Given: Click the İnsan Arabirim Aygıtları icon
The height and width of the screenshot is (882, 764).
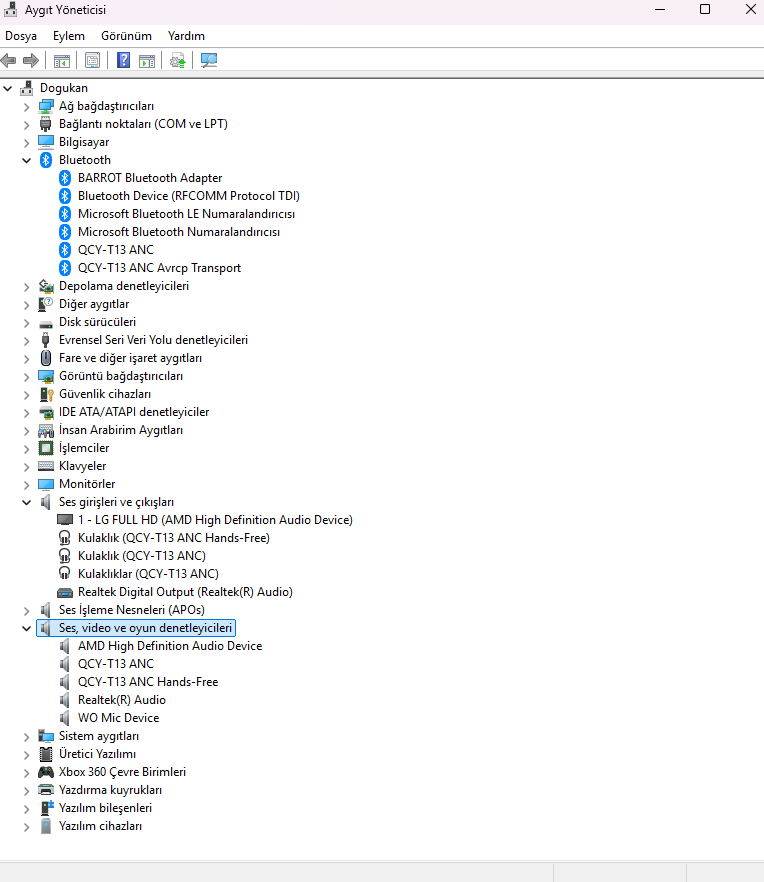Looking at the screenshot, I should click(x=46, y=430).
